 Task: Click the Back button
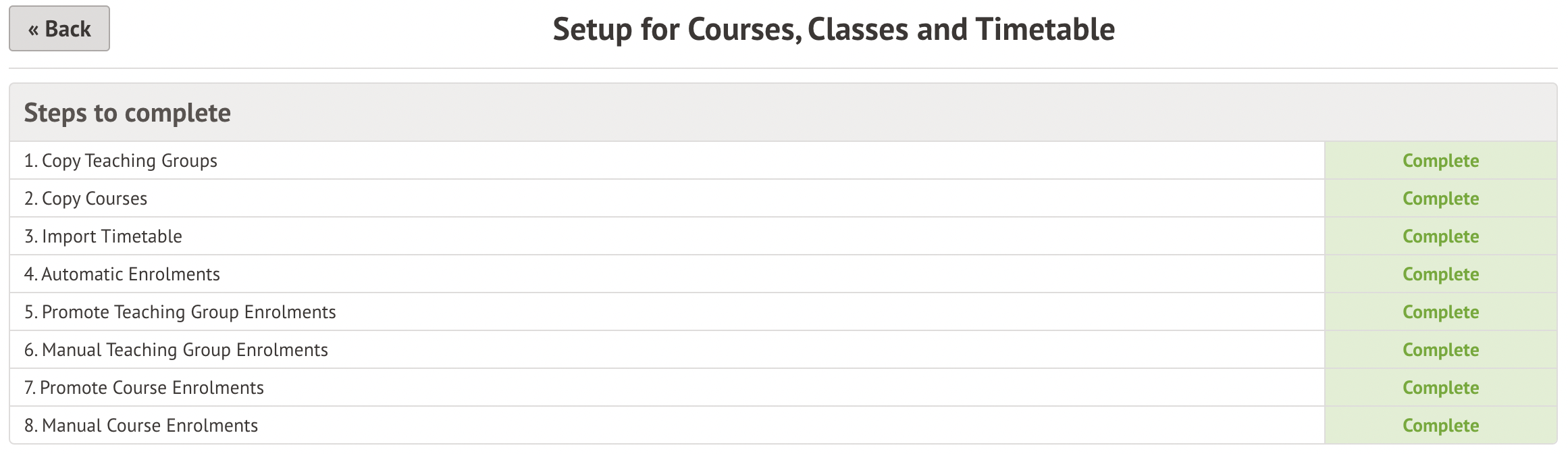coord(59,29)
